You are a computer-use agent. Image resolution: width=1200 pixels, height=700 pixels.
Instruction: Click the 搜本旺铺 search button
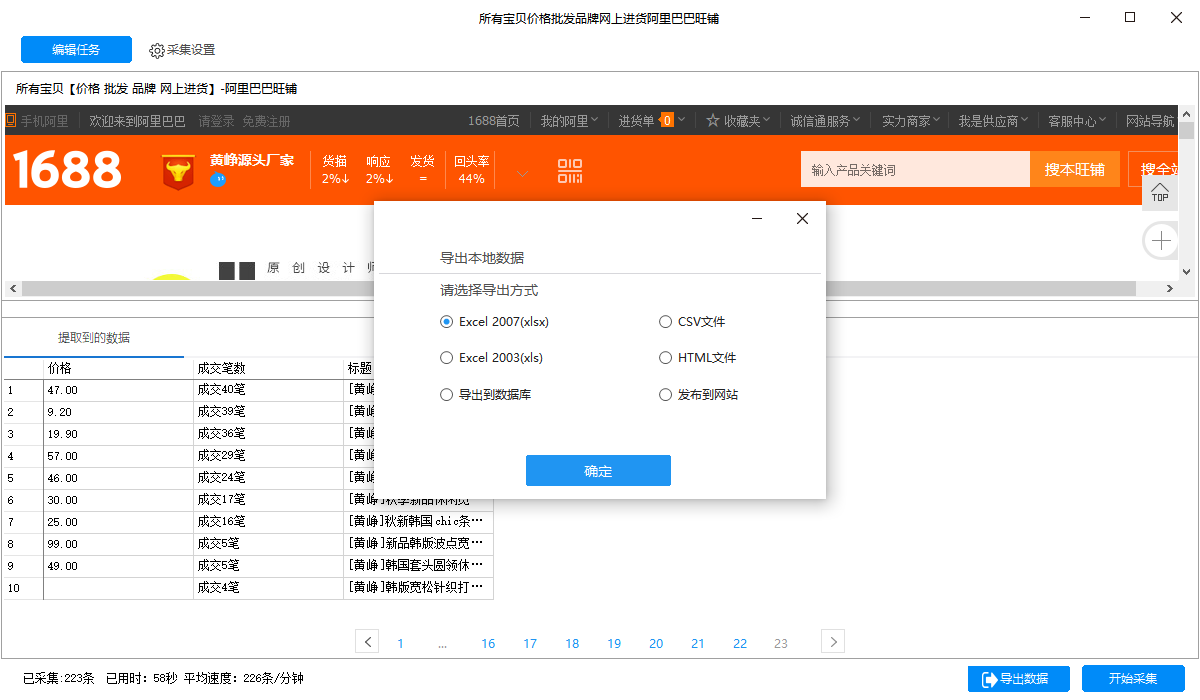[1075, 170]
